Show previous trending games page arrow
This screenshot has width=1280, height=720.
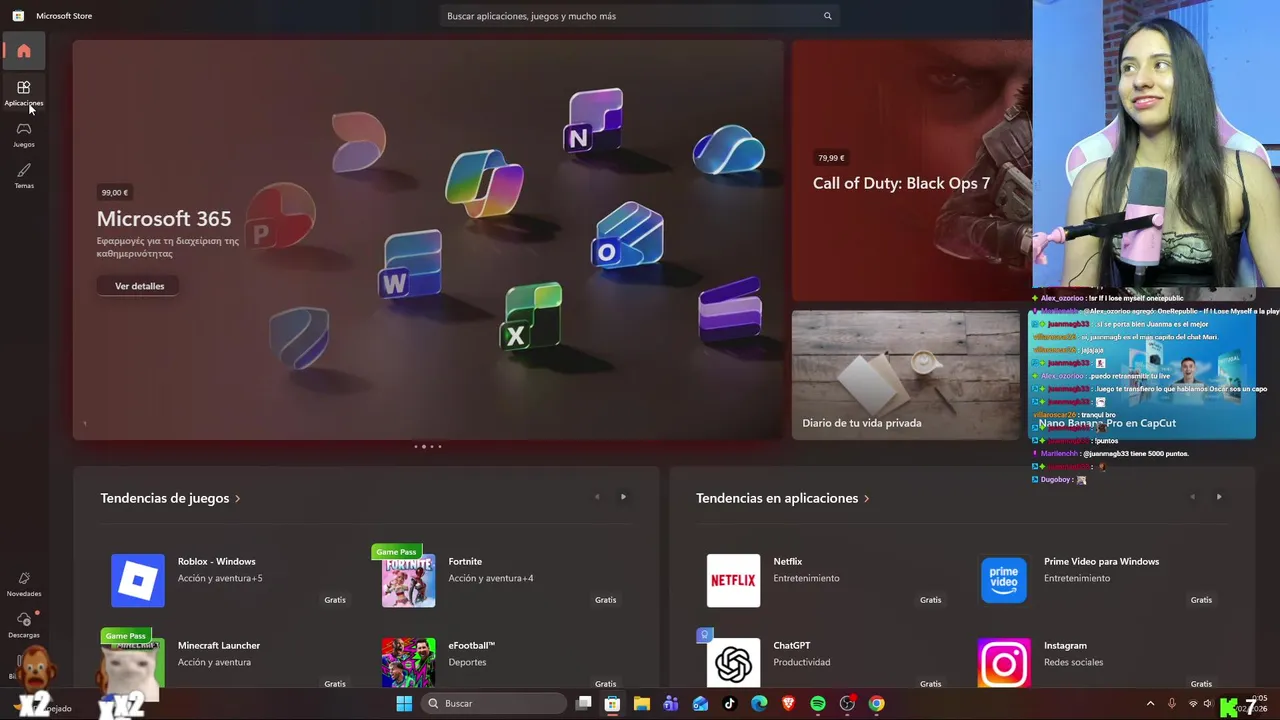pyautogui.click(x=597, y=497)
